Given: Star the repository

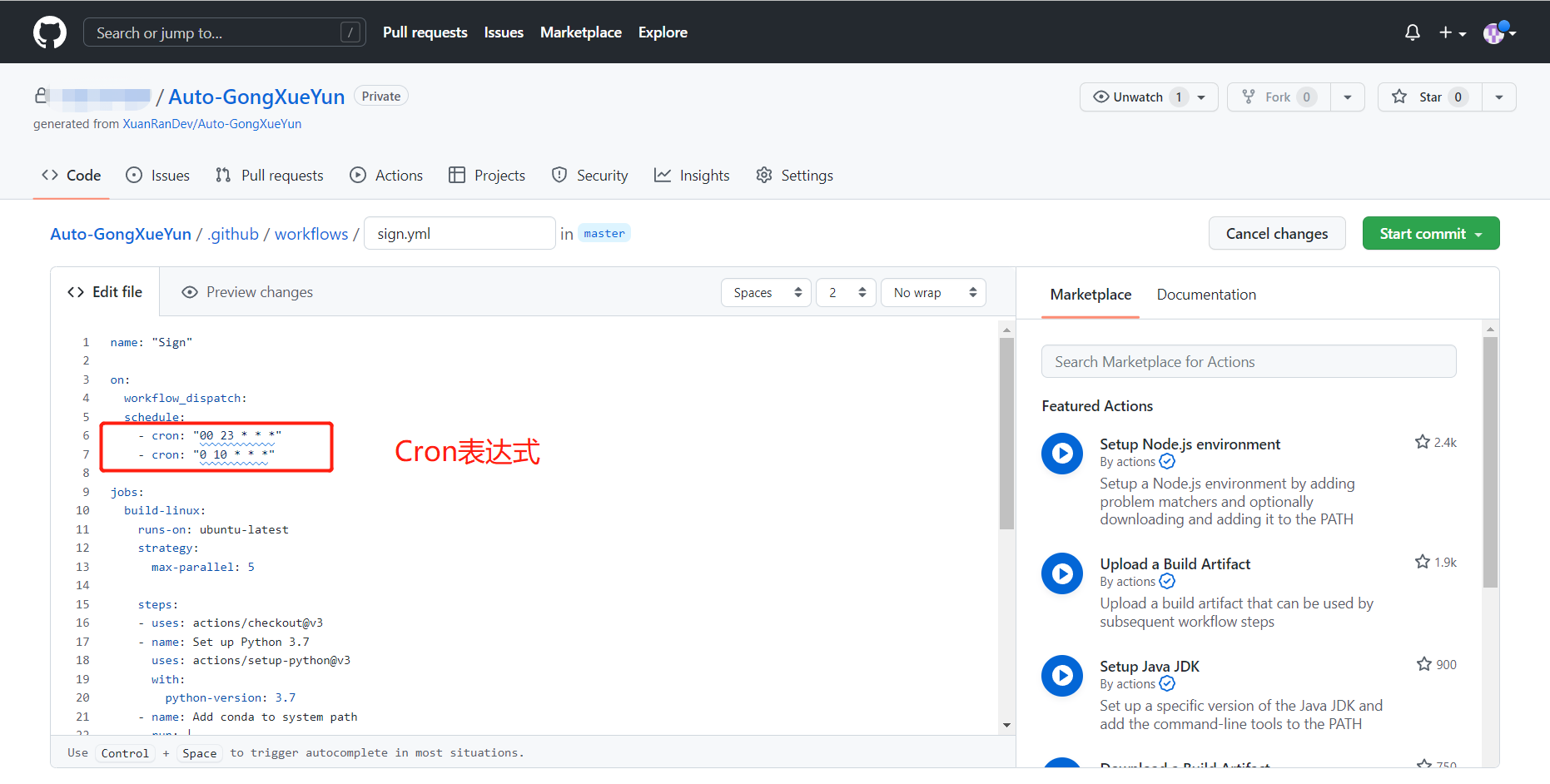Looking at the screenshot, I should pos(1429,97).
